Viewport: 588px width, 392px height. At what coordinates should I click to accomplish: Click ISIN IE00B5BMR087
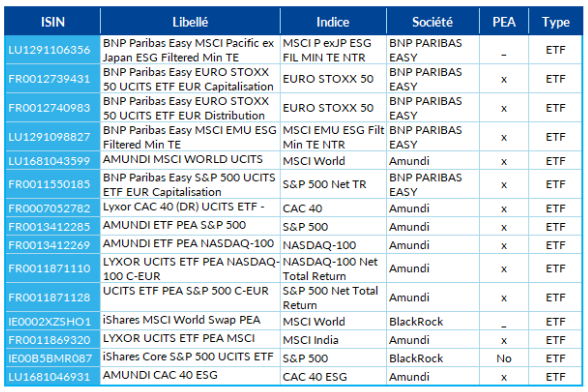point(50,358)
